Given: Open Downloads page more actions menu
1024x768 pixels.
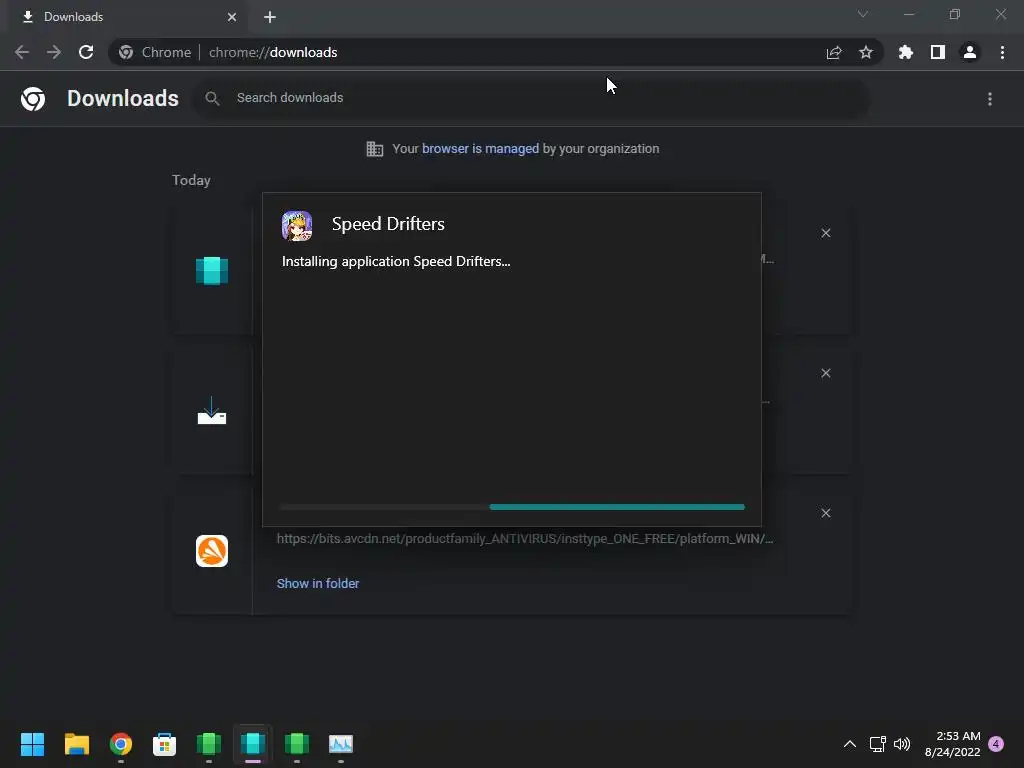Looking at the screenshot, I should (990, 99).
